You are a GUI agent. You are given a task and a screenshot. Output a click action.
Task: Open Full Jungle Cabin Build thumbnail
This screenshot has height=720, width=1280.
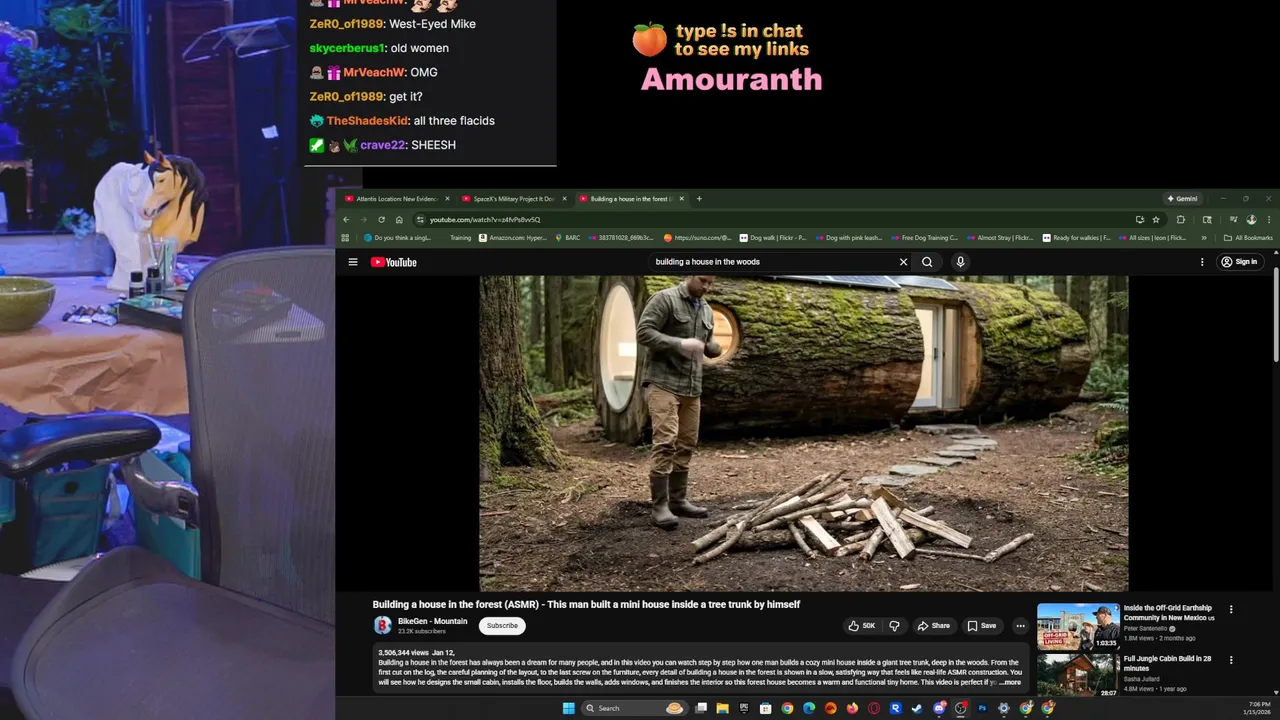point(1078,675)
